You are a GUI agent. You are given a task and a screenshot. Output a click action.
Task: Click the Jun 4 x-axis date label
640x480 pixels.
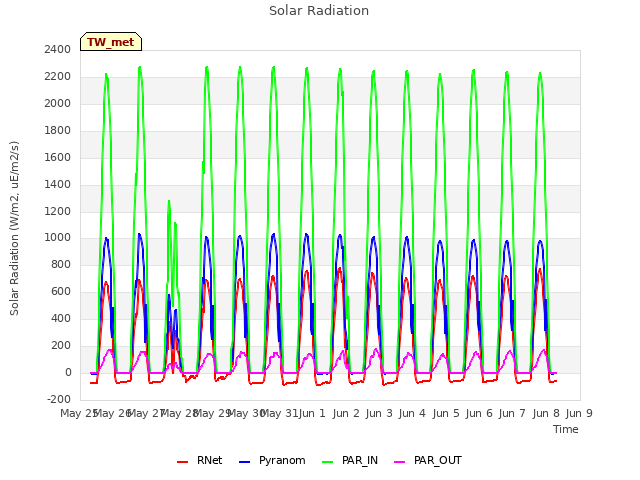[412, 413]
